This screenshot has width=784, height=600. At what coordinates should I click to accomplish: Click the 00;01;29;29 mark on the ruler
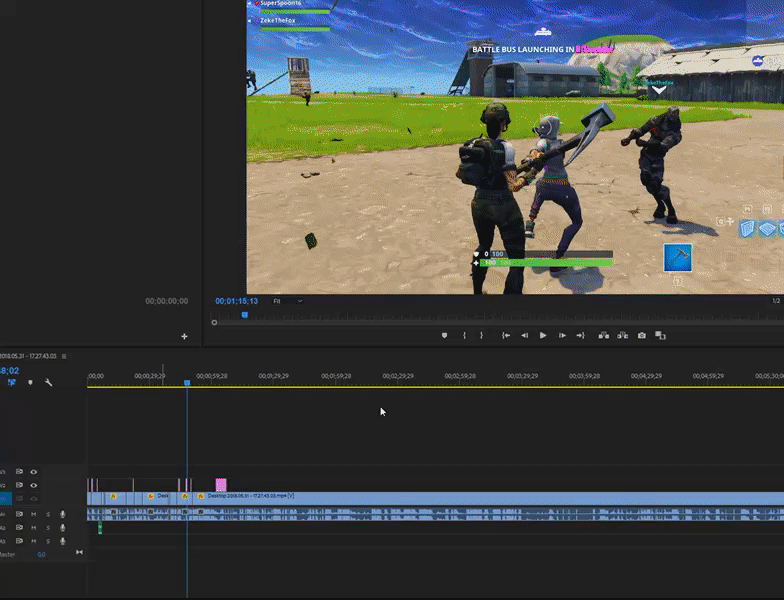(274, 376)
